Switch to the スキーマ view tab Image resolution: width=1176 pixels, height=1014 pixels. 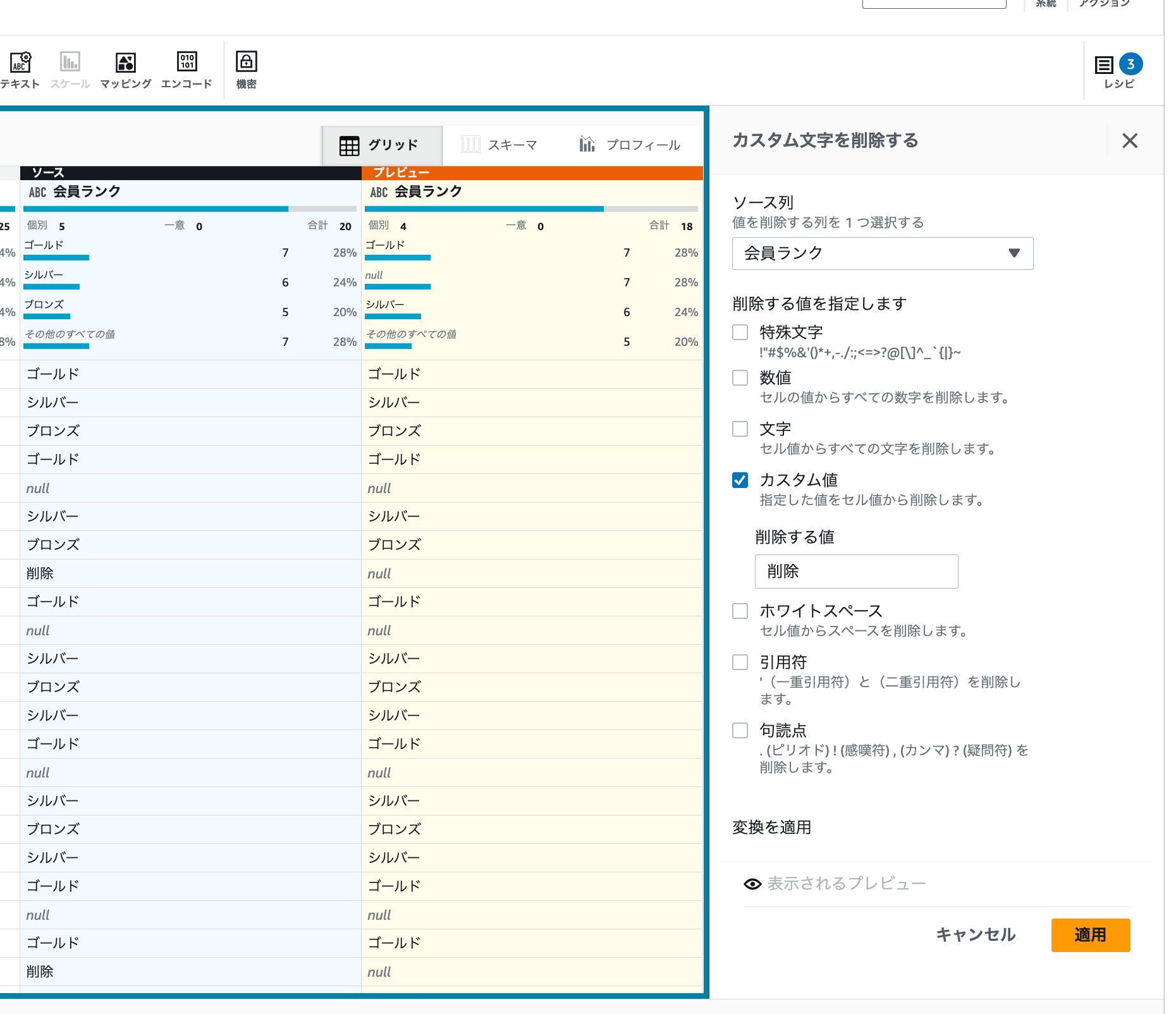pos(499,145)
